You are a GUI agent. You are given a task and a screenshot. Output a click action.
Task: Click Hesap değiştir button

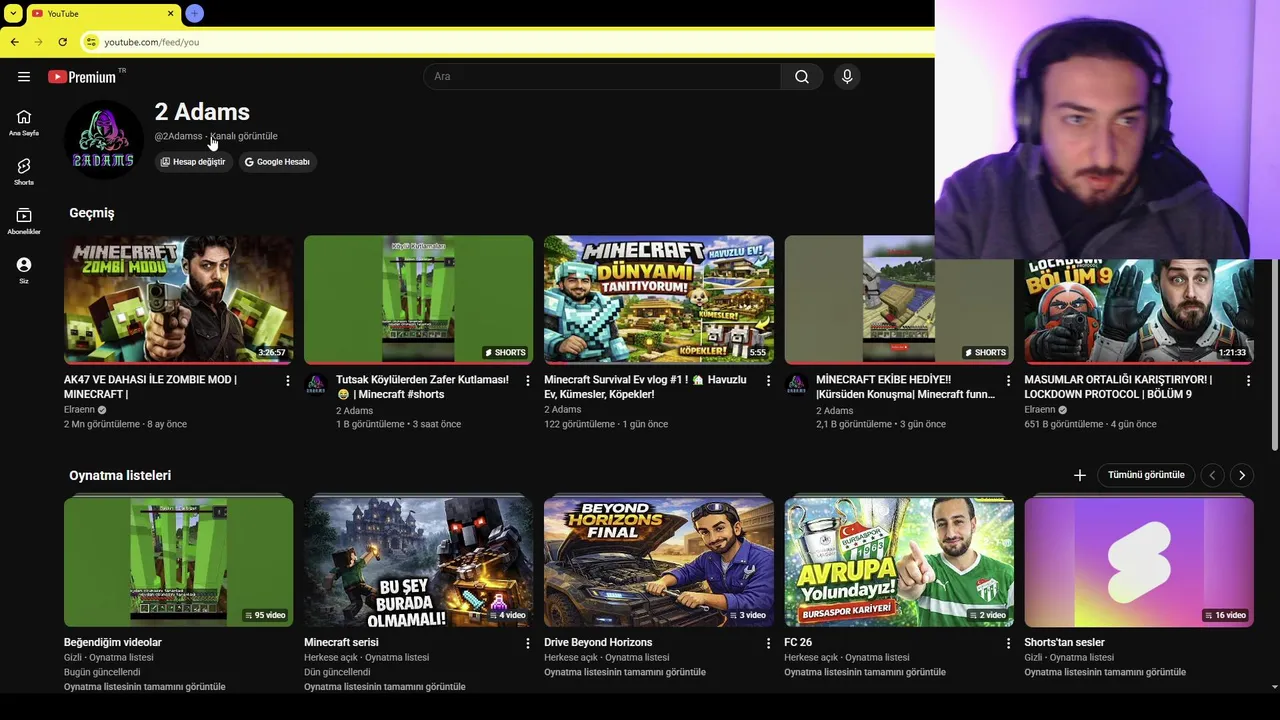193,161
